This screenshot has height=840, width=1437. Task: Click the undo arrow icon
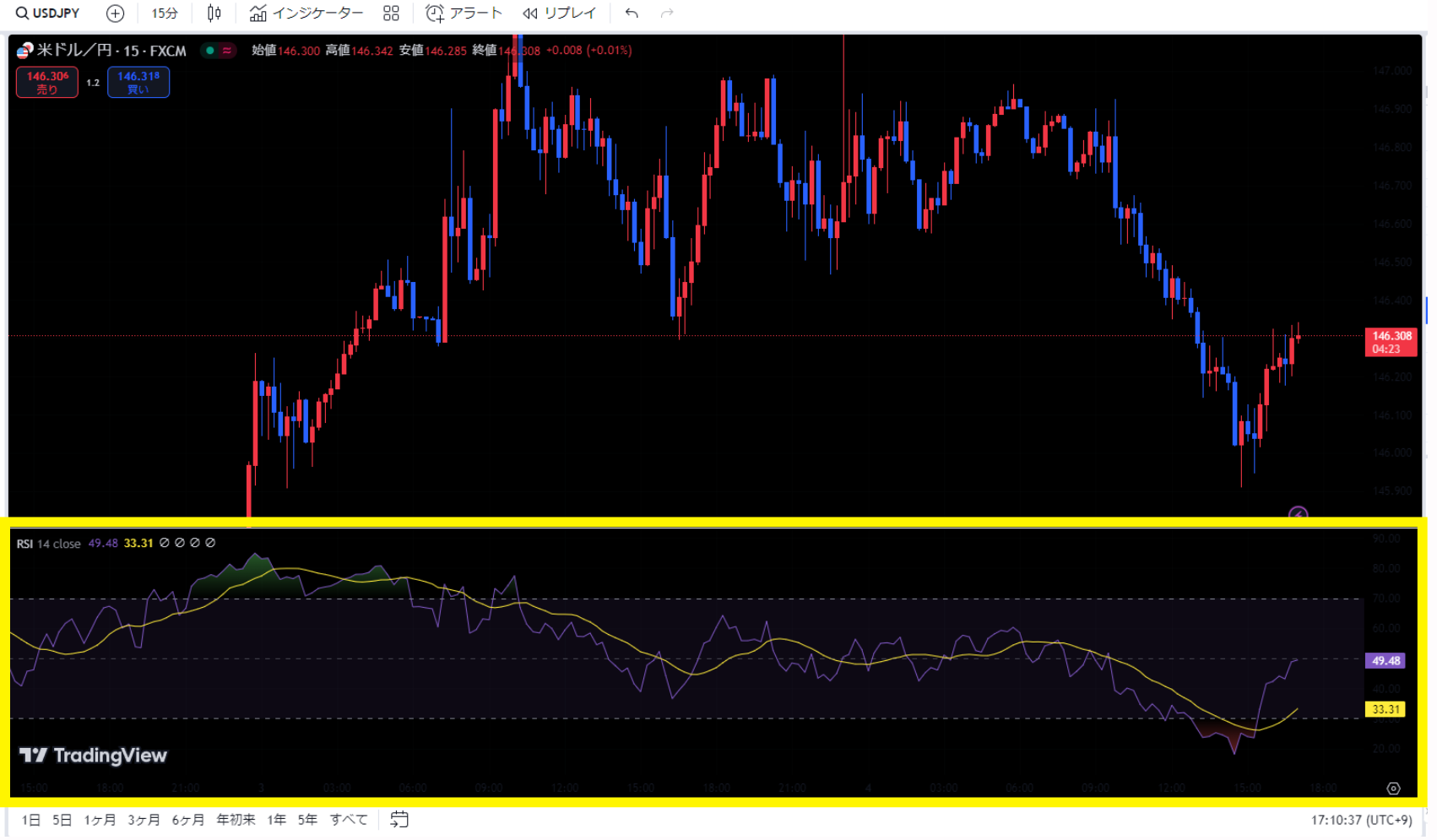pyautogui.click(x=632, y=14)
